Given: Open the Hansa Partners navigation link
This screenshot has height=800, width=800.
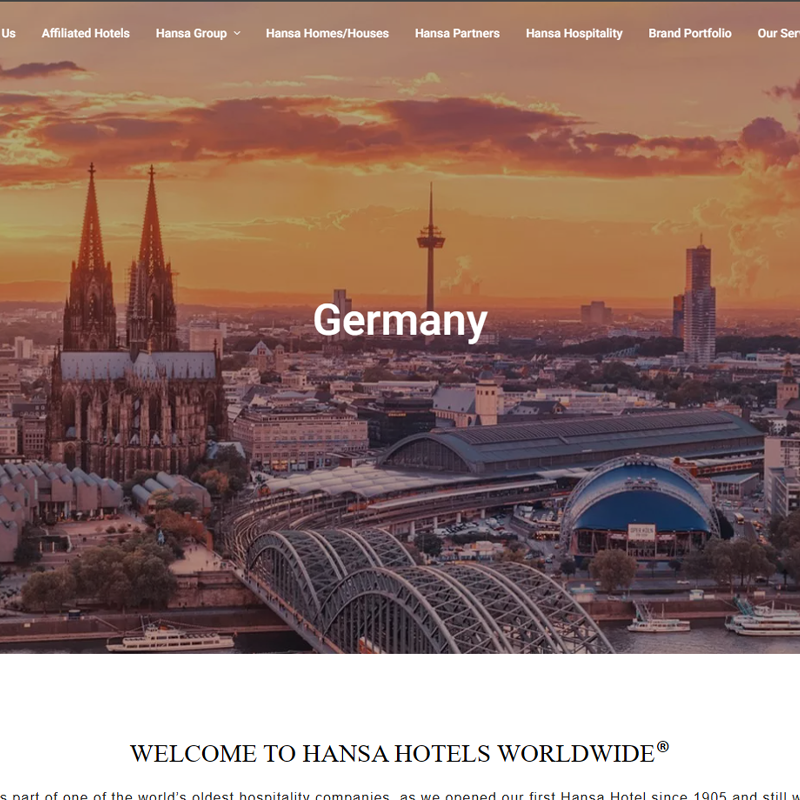Looking at the screenshot, I should coord(457,33).
